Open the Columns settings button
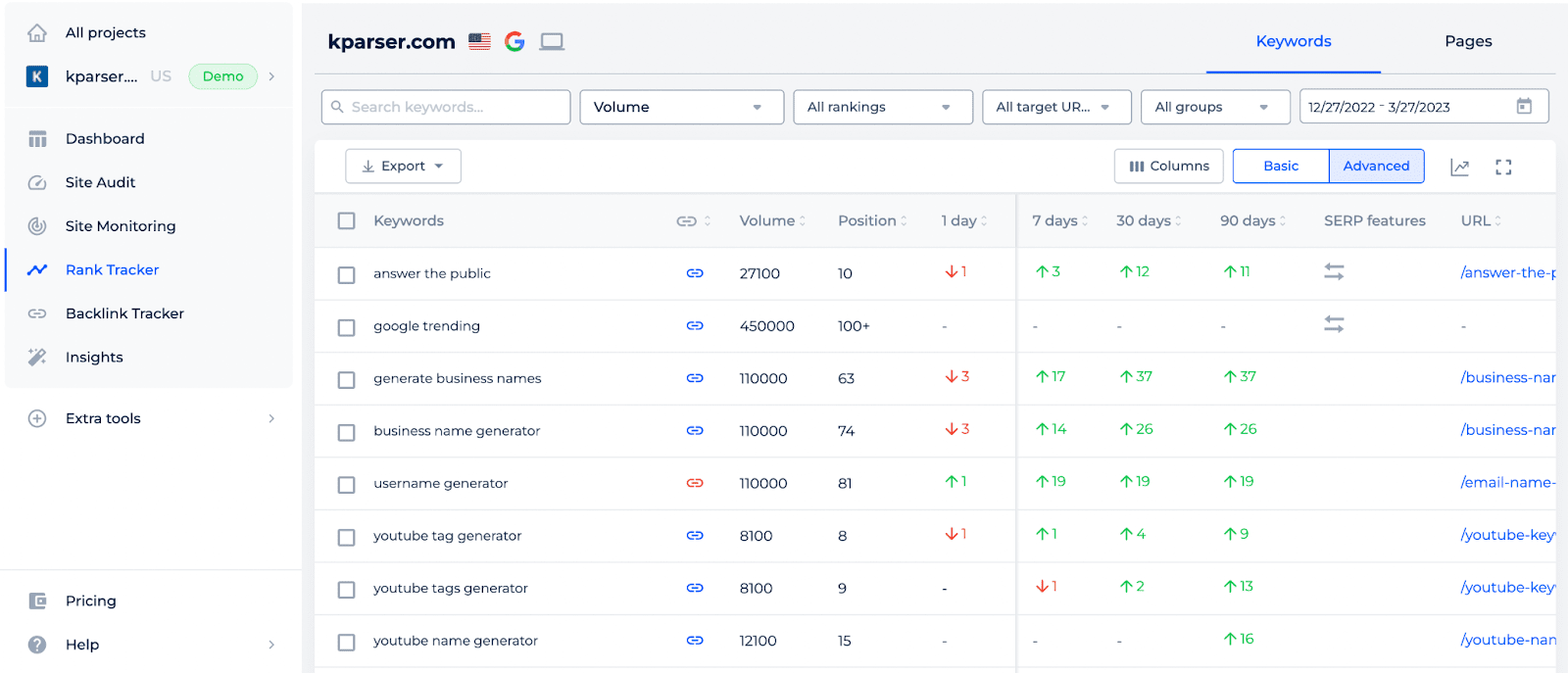The image size is (1568, 673). pos(1169,167)
